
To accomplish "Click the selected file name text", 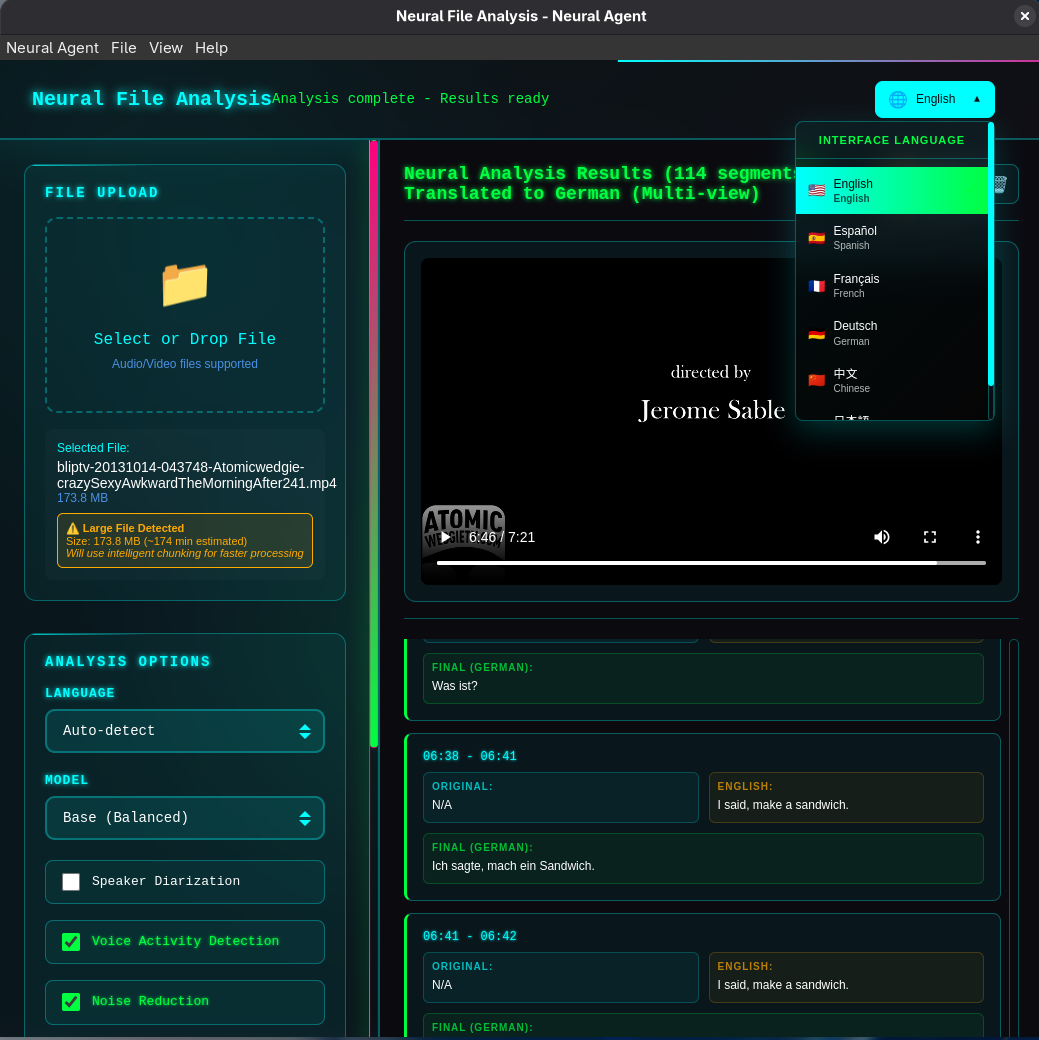I will 196,475.
